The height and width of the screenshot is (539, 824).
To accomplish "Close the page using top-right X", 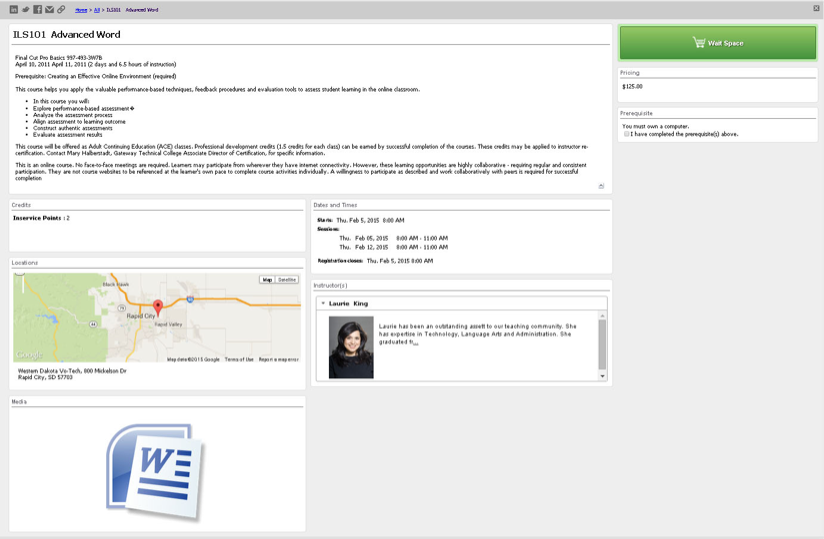I will coord(816,9).
